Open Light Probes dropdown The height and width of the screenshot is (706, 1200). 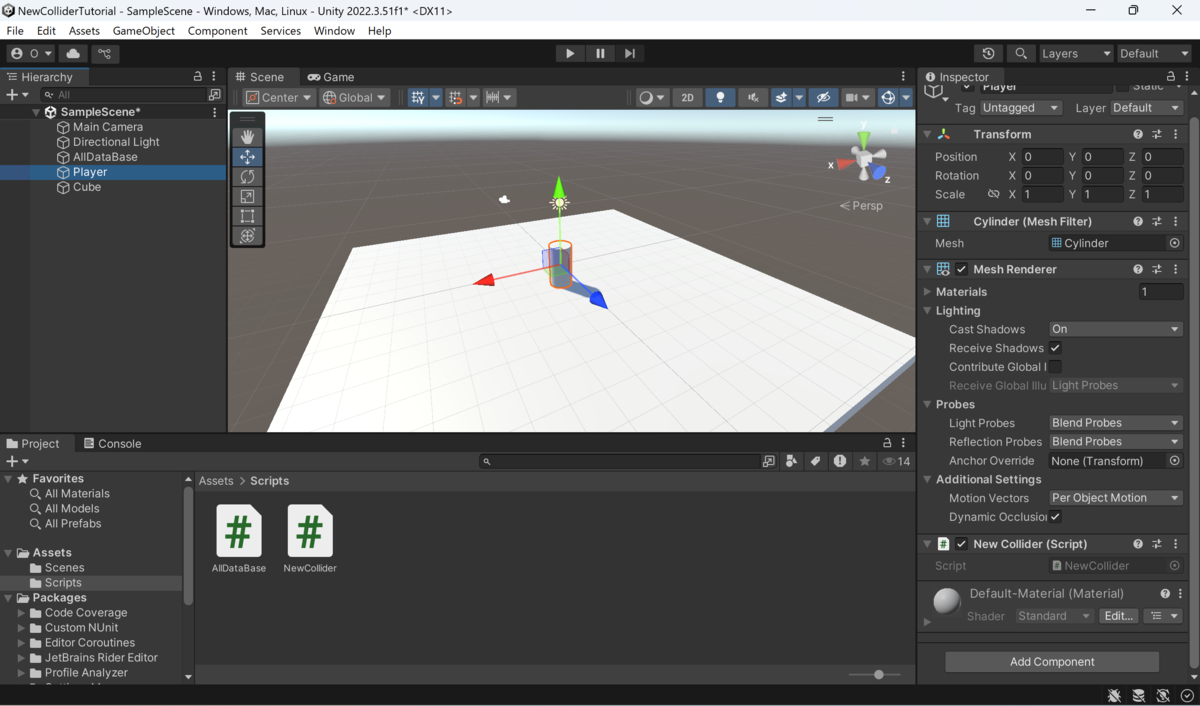[1115, 423]
